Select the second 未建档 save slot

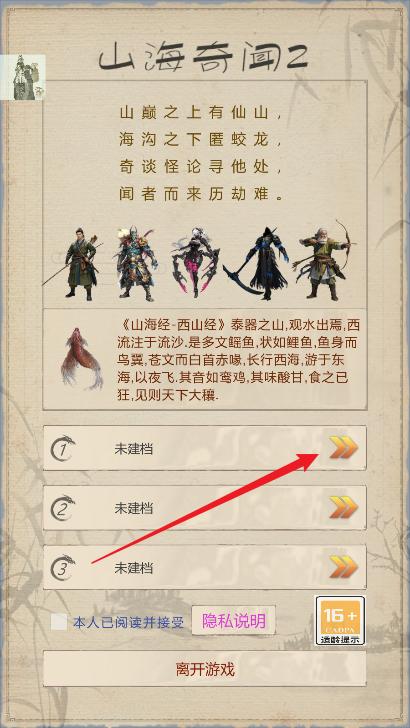205,507
